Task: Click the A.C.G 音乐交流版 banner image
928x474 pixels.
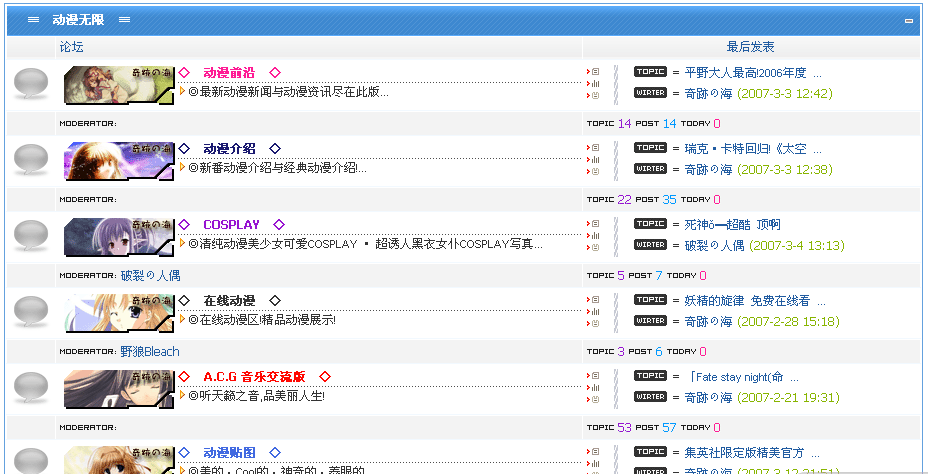Action: 119,389
